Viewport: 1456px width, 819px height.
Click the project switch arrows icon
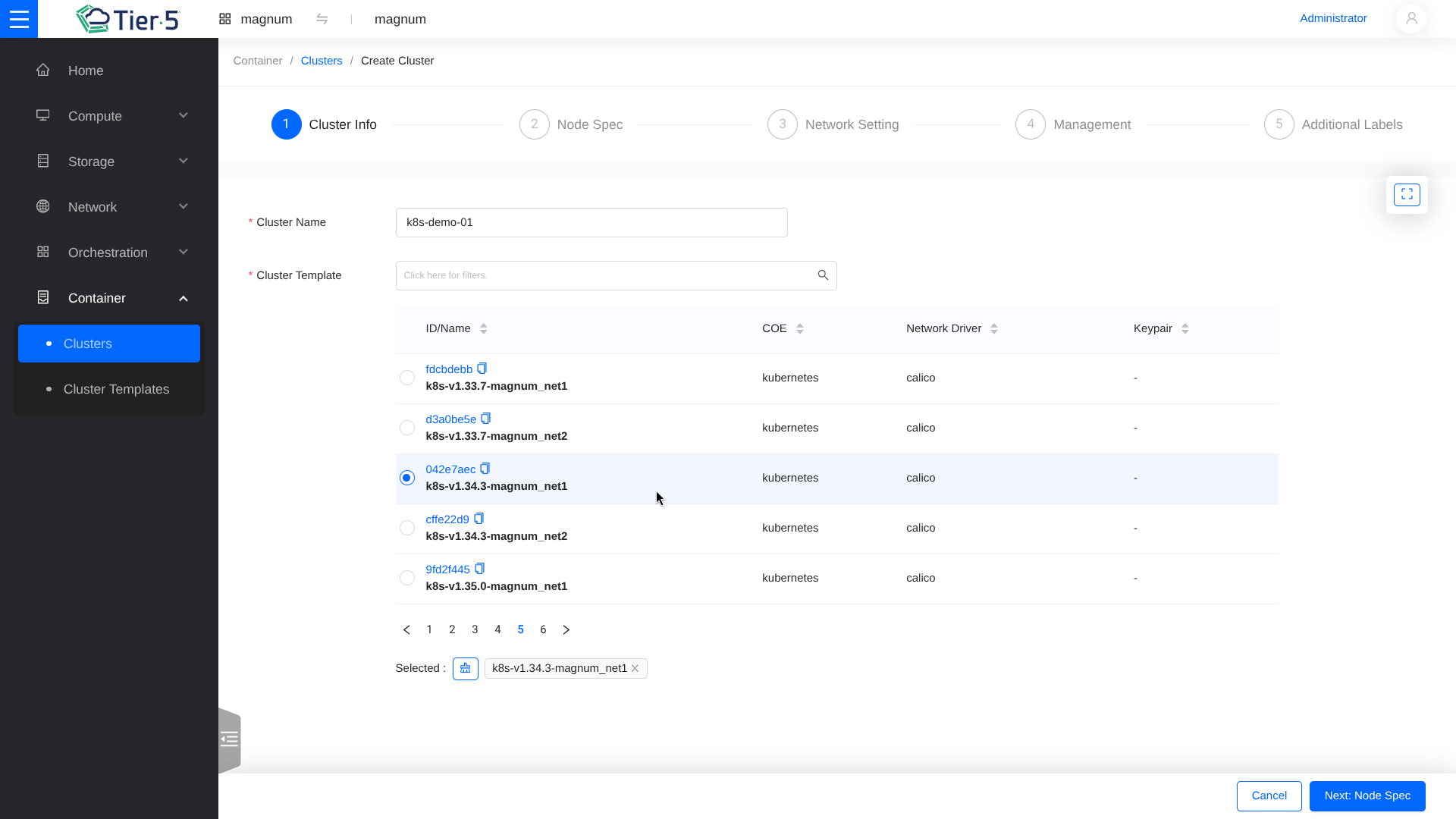(x=322, y=19)
